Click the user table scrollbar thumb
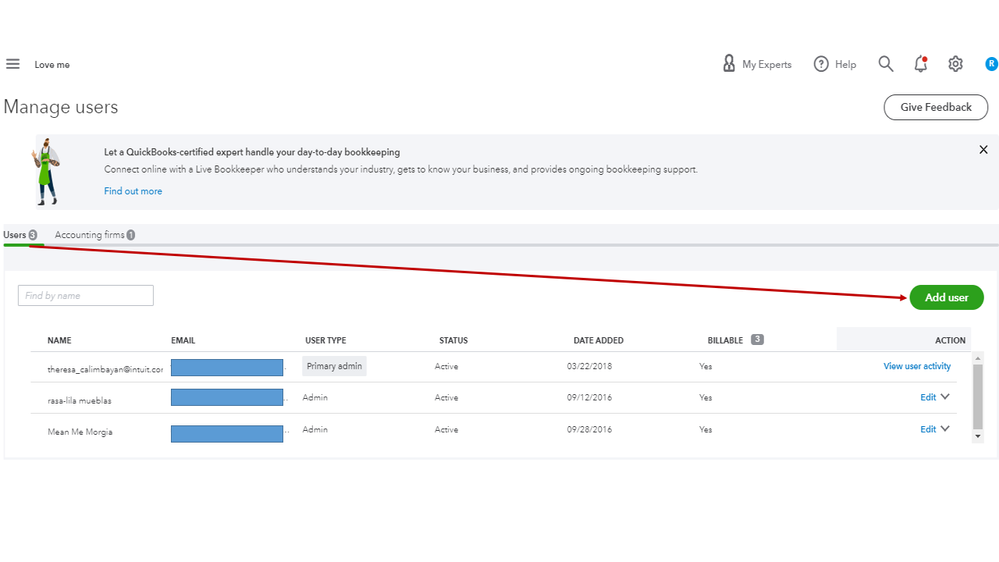The width and height of the screenshot is (999, 562). [977, 396]
